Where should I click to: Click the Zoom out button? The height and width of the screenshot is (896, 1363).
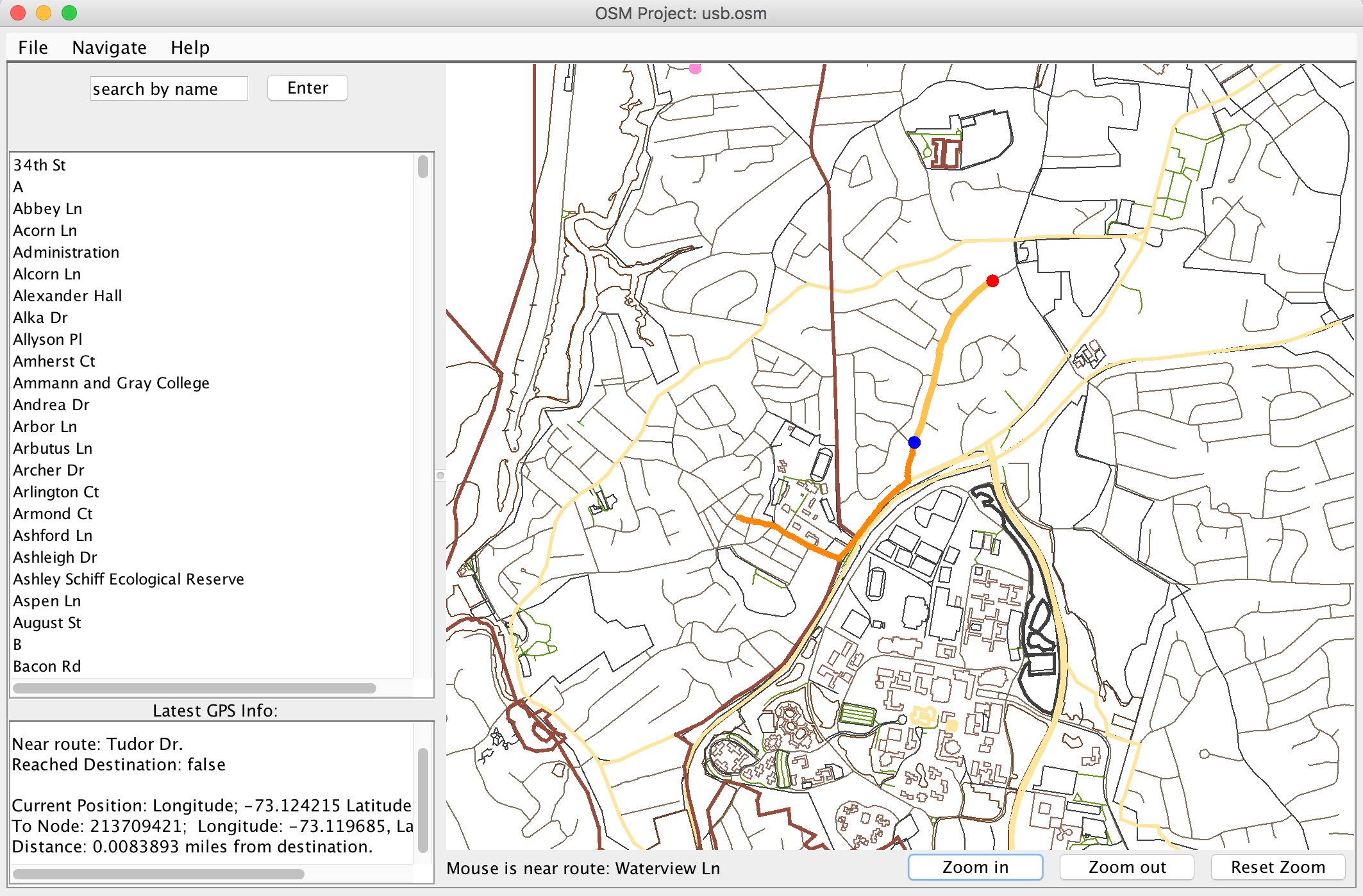(1126, 867)
